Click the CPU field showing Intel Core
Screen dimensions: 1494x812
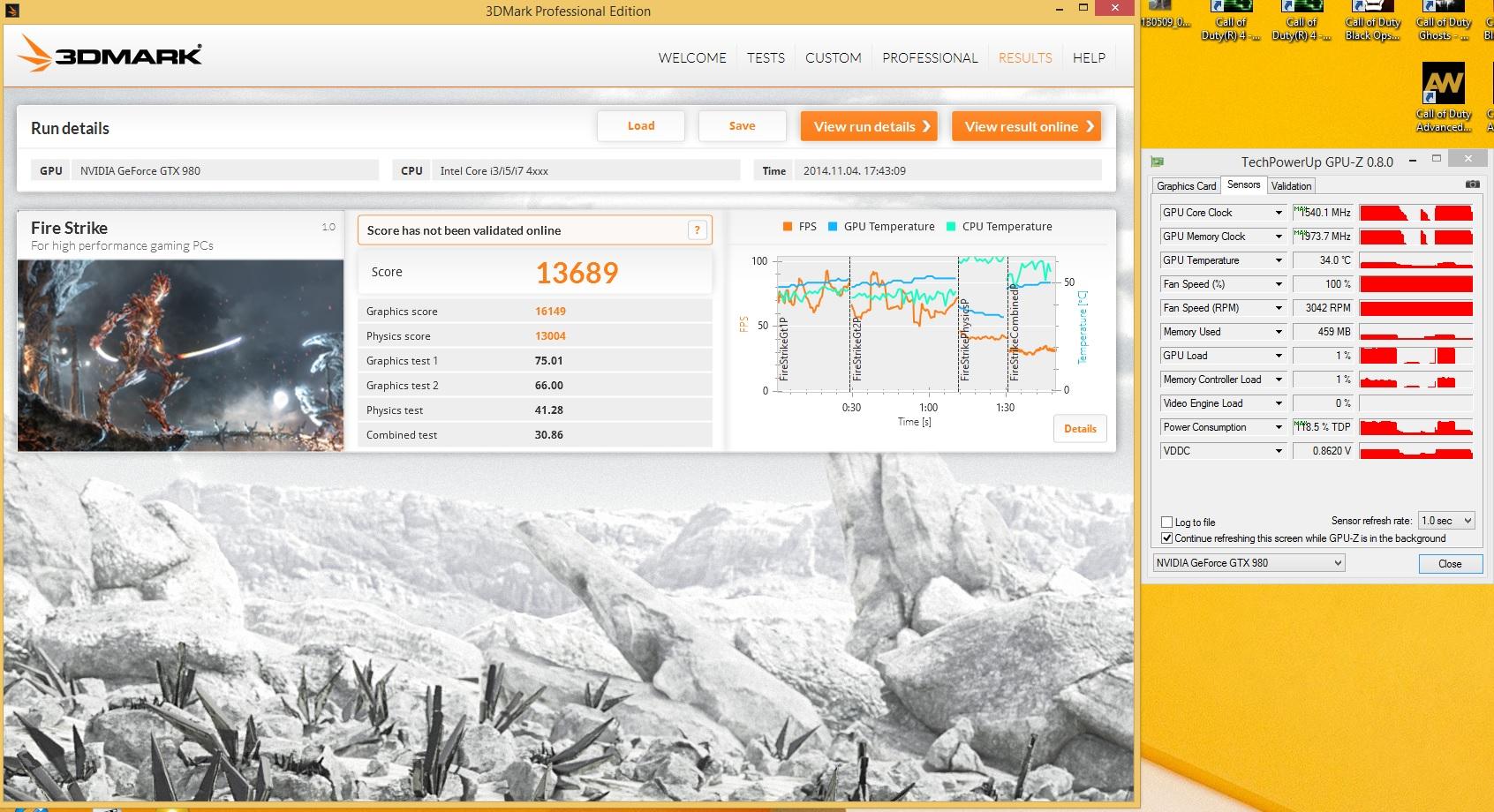click(586, 171)
